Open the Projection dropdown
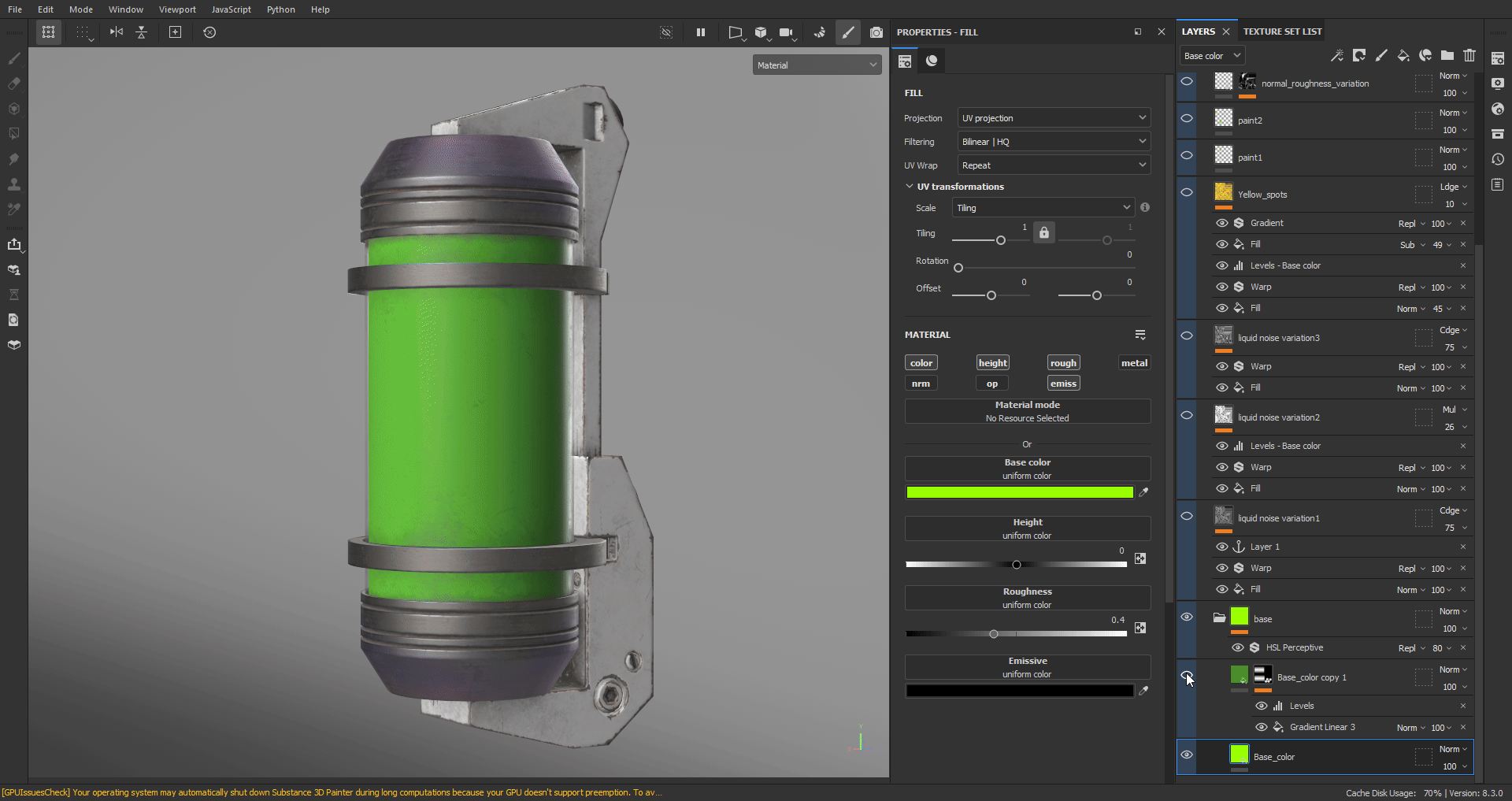1512x801 pixels. point(1053,118)
